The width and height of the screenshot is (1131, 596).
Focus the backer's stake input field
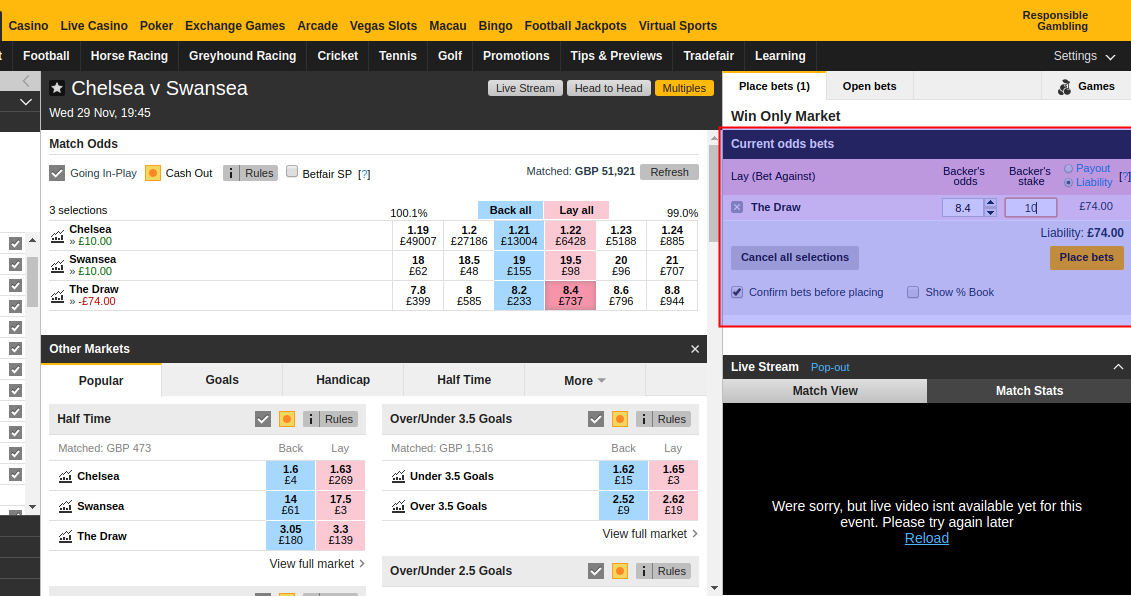1031,208
